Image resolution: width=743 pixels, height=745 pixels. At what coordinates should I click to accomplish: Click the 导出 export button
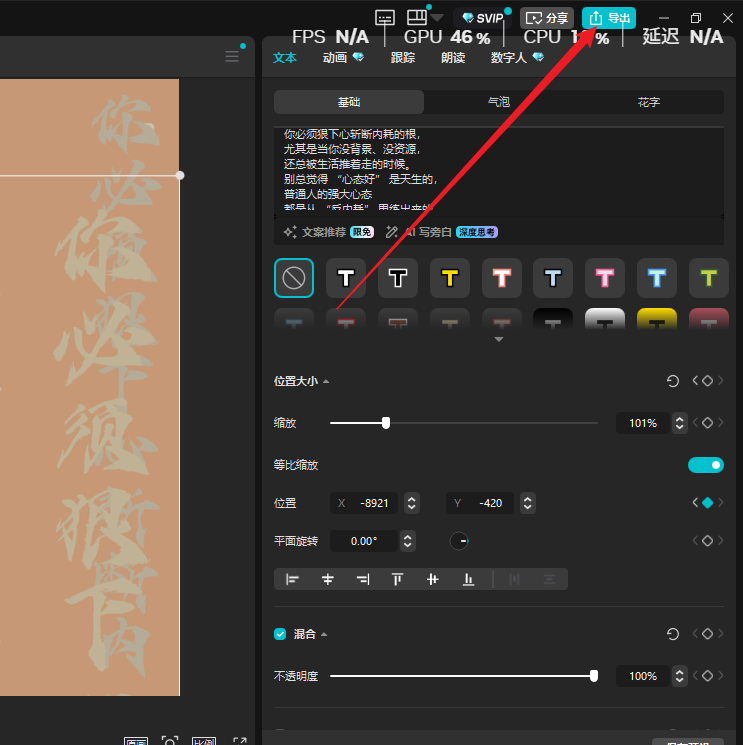click(609, 18)
